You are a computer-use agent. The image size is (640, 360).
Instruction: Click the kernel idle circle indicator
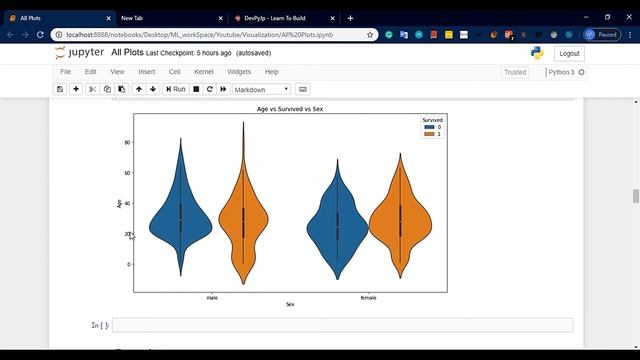coord(581,72)
